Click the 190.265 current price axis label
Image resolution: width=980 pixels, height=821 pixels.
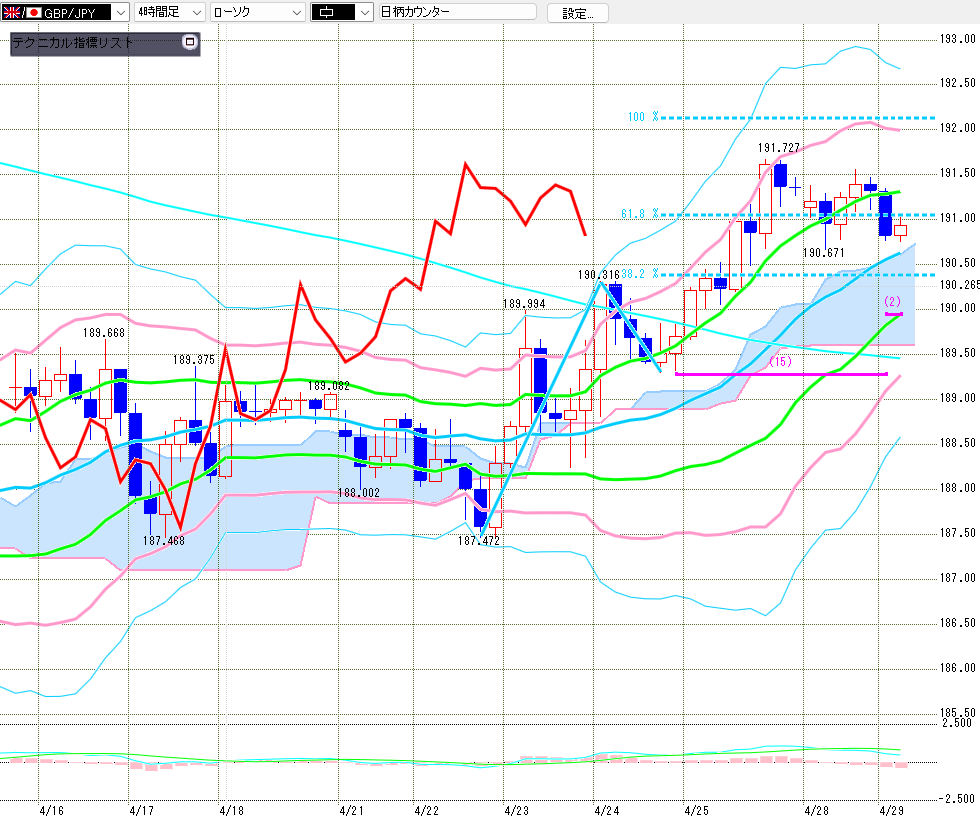click(960, 285)
